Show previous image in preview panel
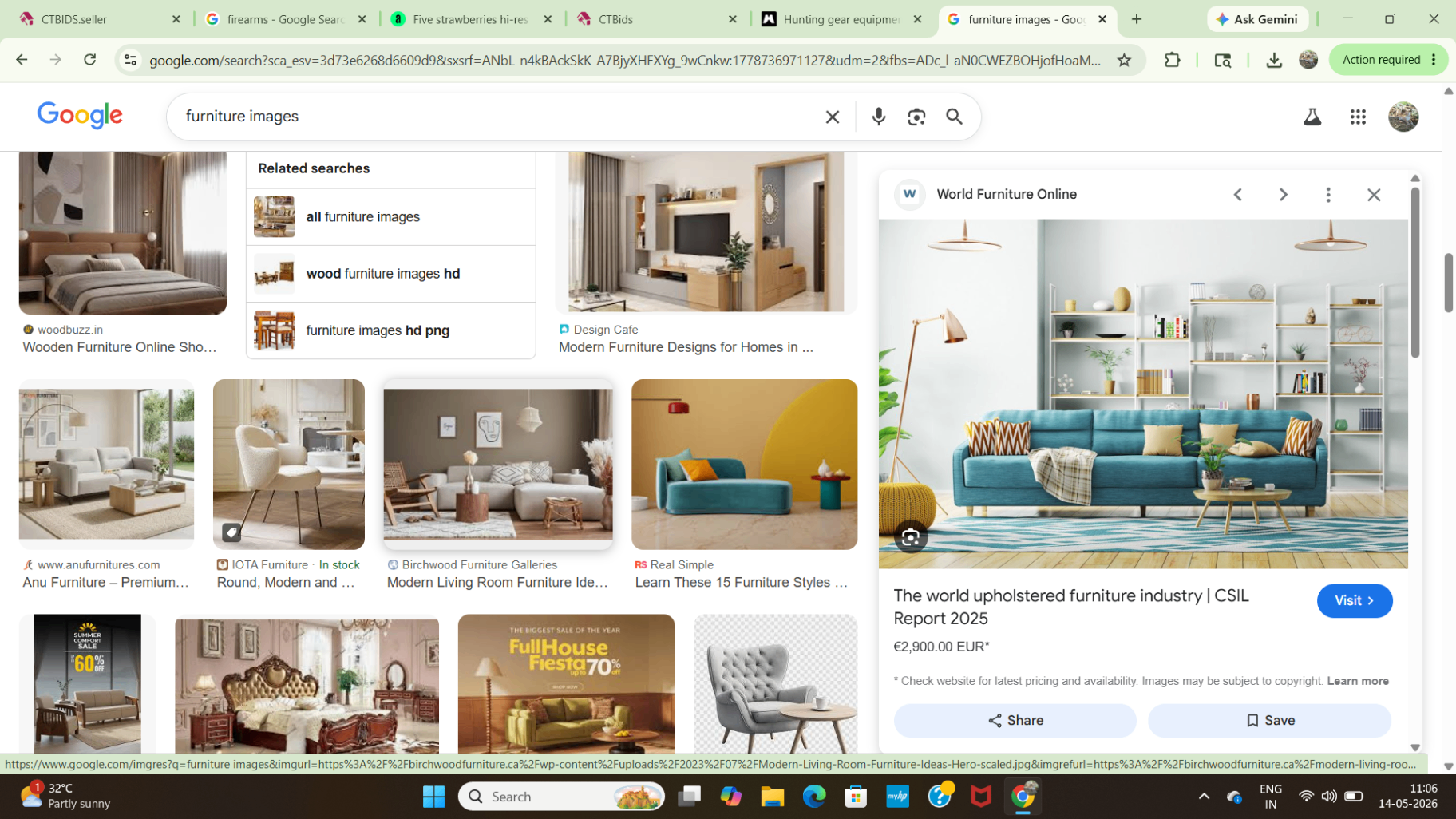The image size is (1456, 819). [1238, 195]
